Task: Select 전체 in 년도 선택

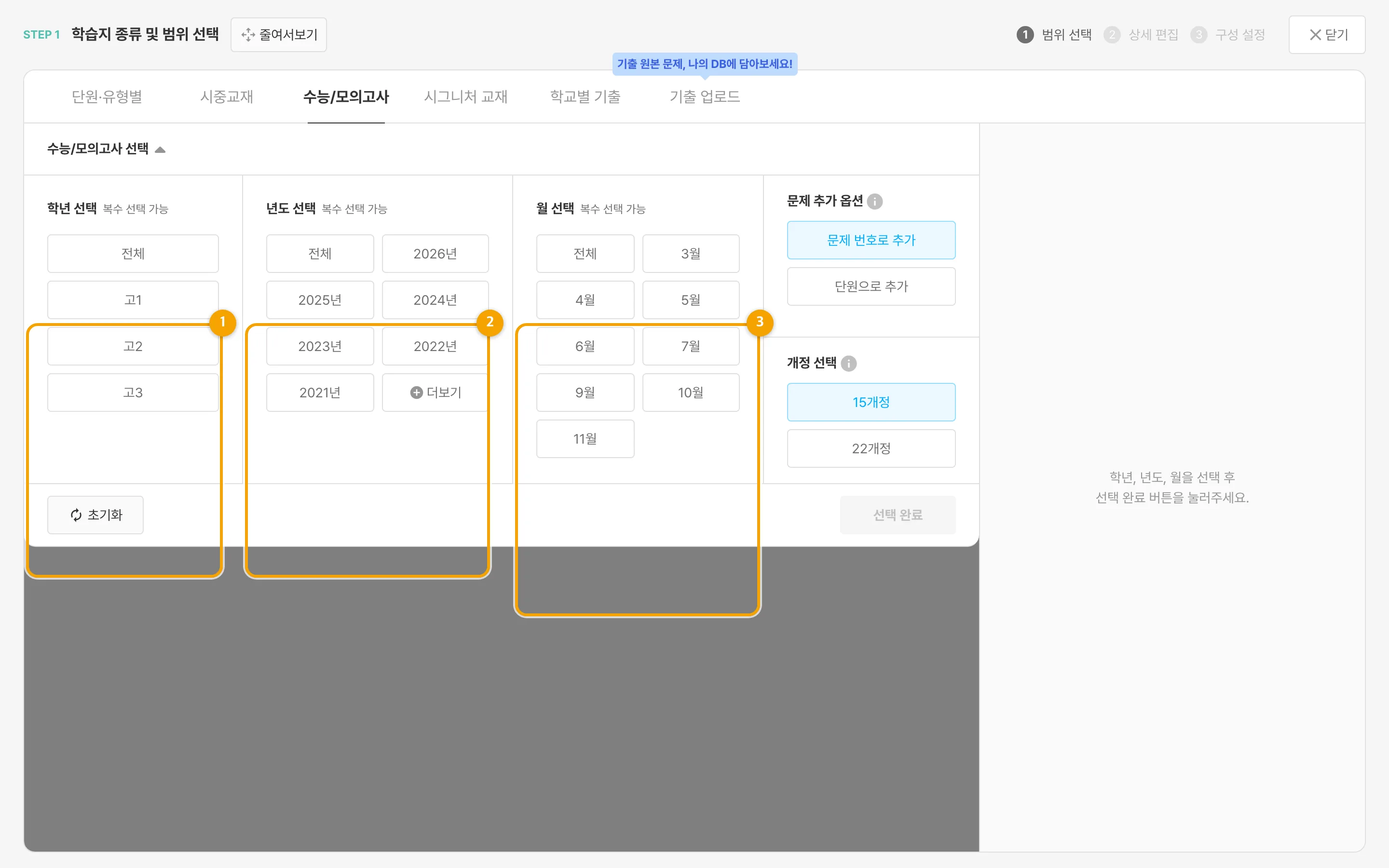Action: (x=320, y=254)
